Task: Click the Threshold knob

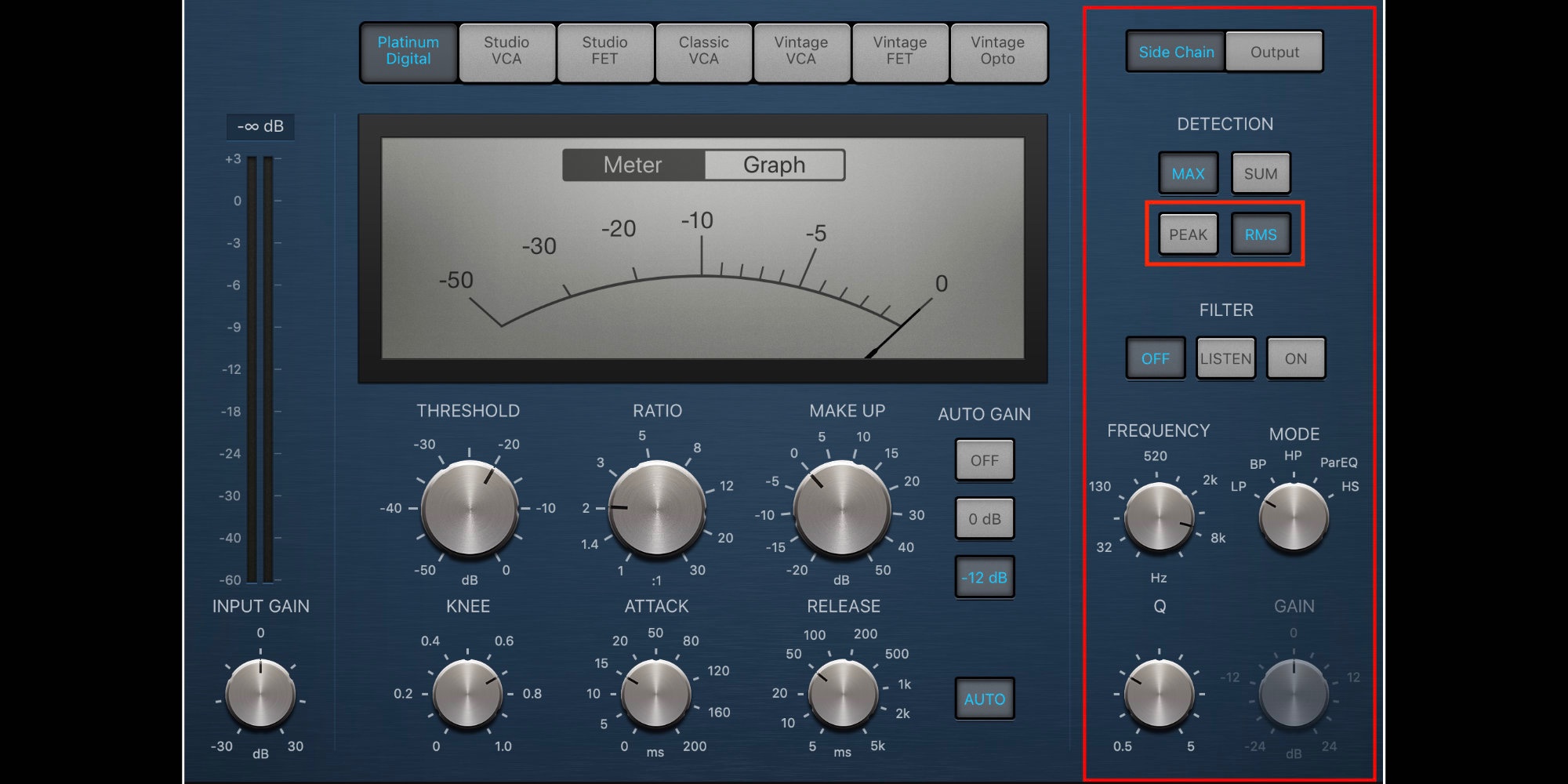Action: pos(470,509)
